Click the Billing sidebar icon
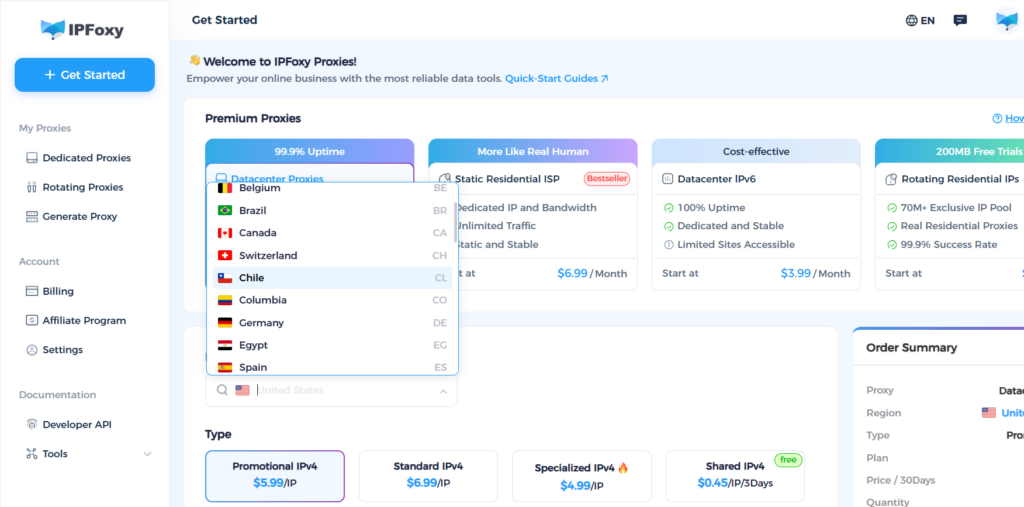The height and width of the screenshot is (507, 1024). [32, 291]
